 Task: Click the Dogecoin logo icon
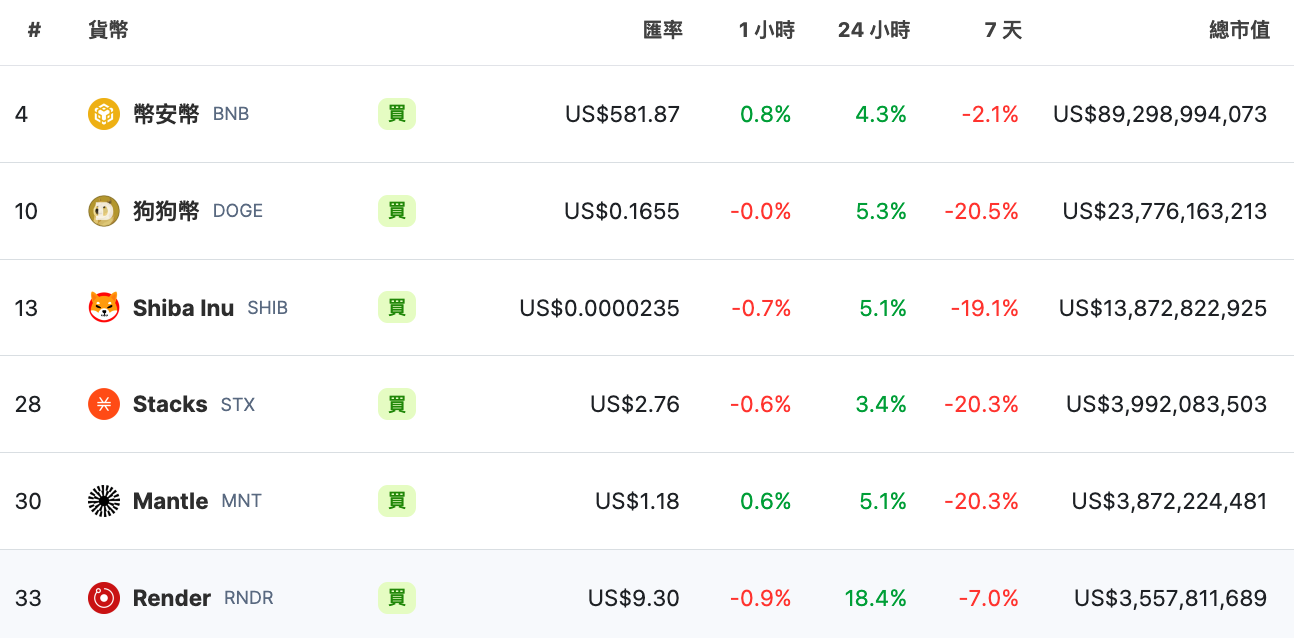tap(104, 211)
